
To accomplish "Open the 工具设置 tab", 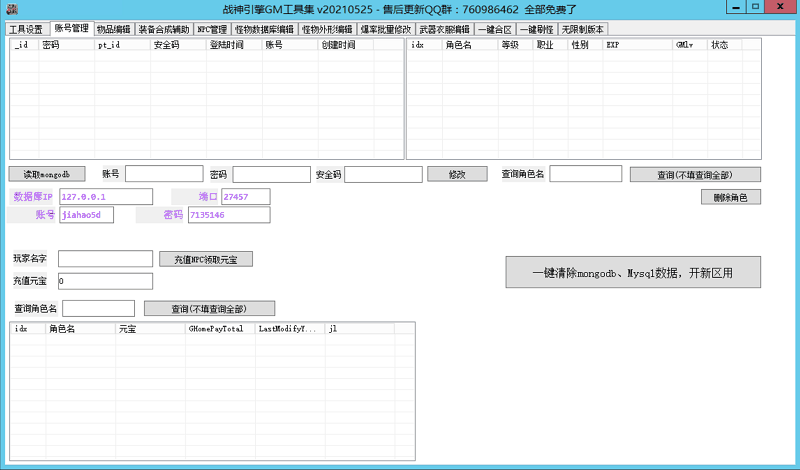I will tap(28, 30).
